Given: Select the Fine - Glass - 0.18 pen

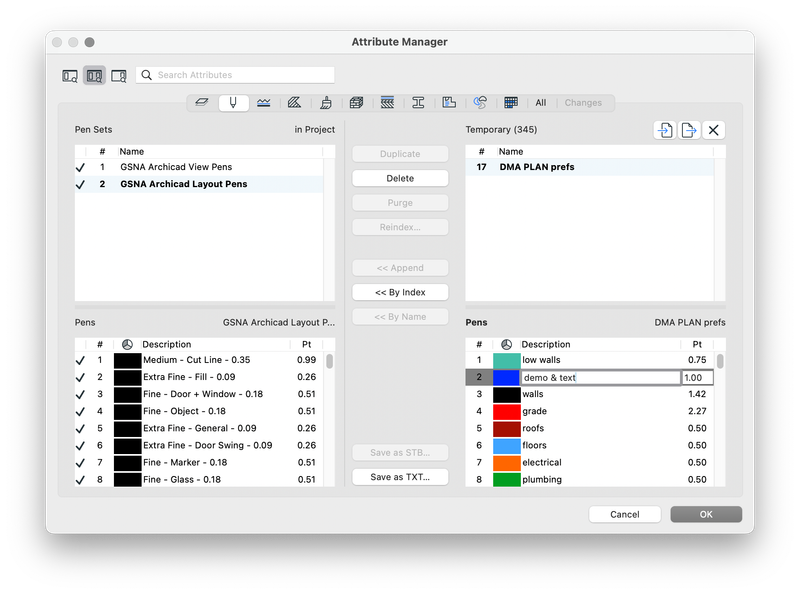Looking at the screenshot, I should [199, 480].
